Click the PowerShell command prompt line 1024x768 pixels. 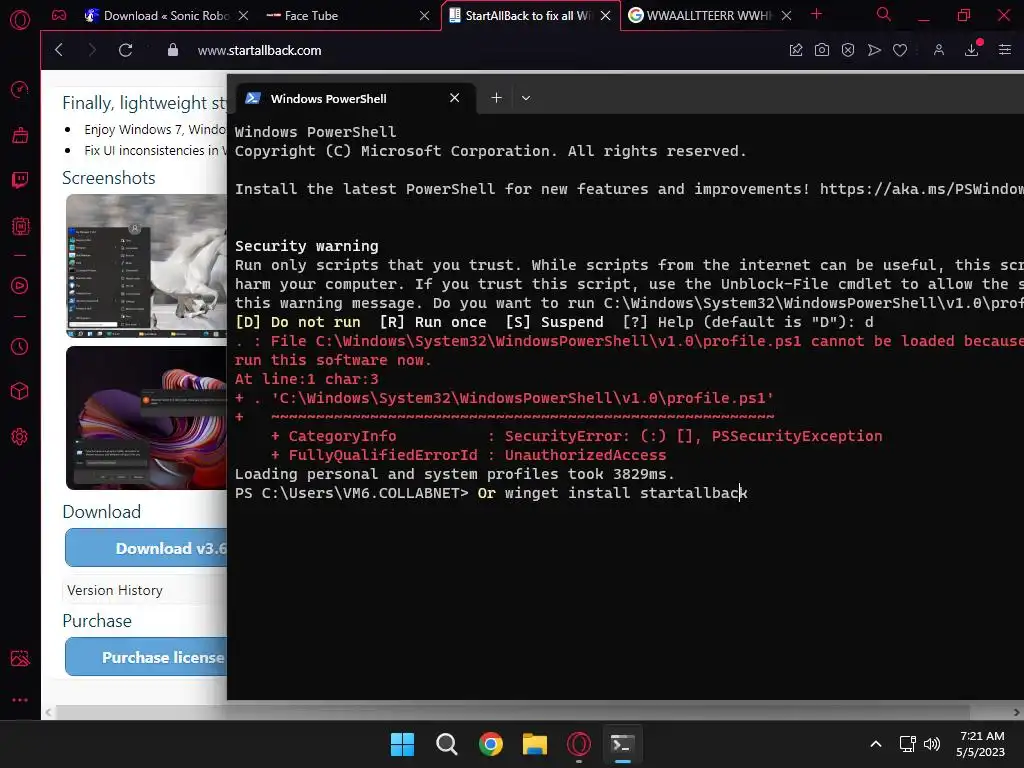pos(491,493)
